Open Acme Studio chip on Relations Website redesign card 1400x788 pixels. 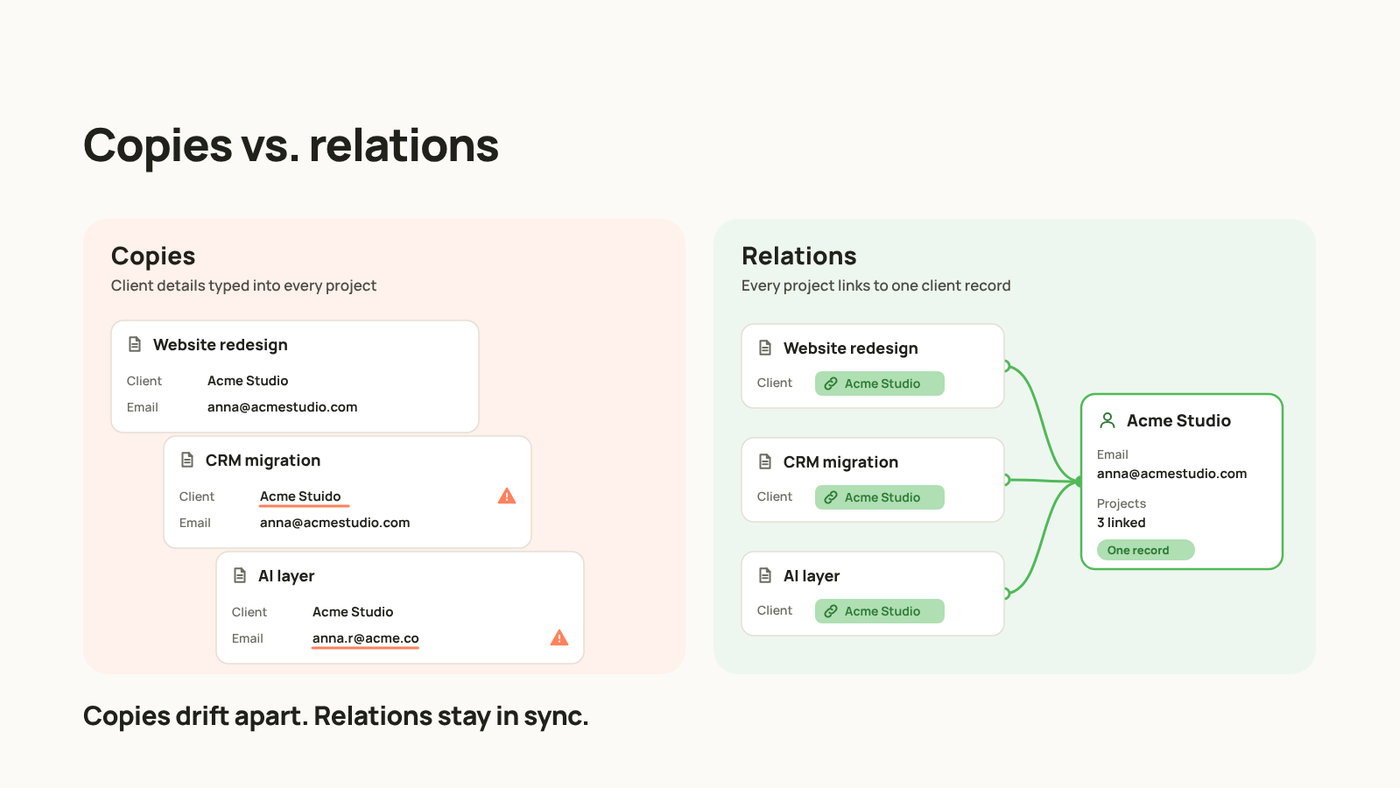880,384
